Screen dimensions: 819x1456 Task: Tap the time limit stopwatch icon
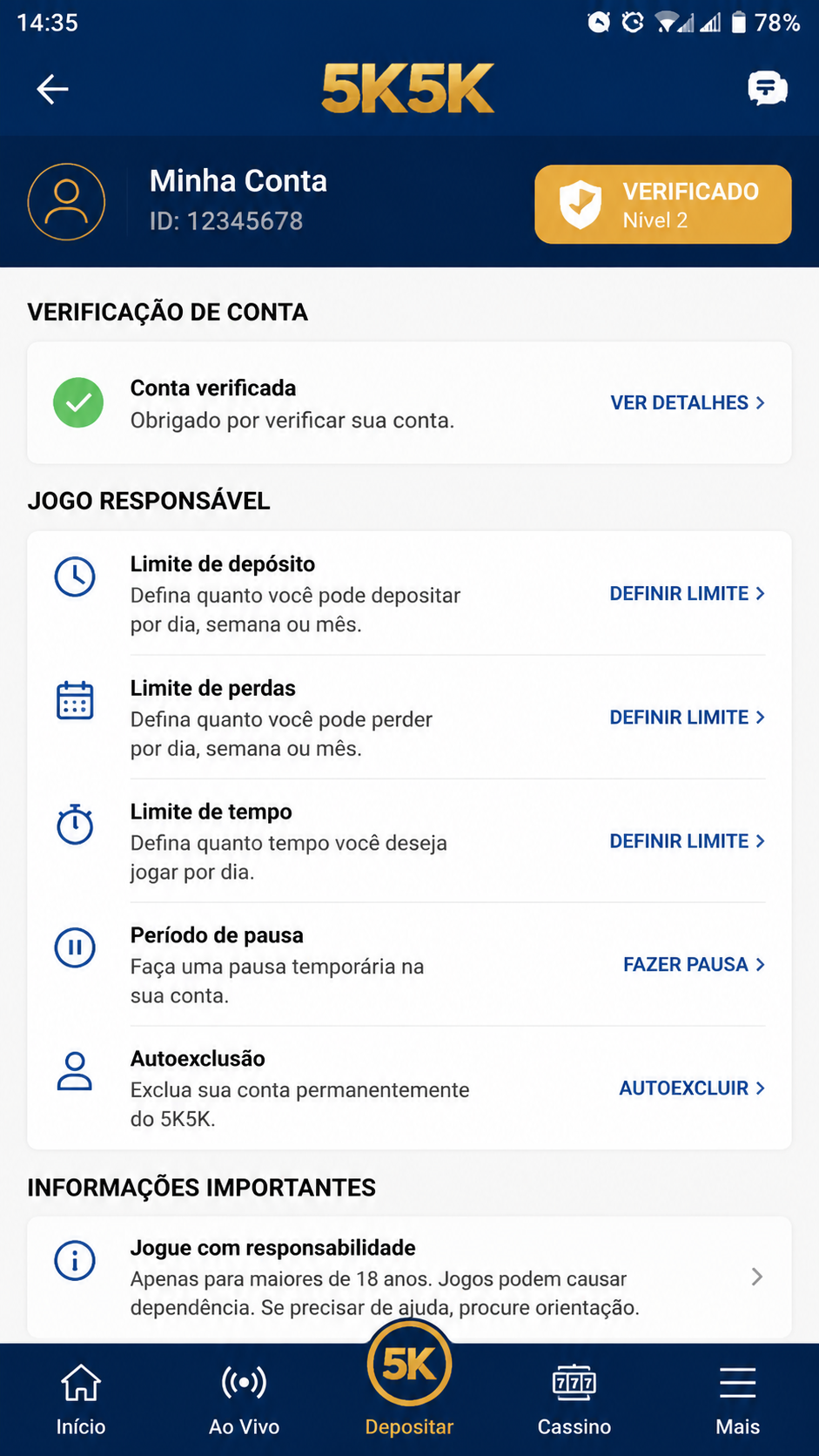pyautogui.click(x=75, y=824)
